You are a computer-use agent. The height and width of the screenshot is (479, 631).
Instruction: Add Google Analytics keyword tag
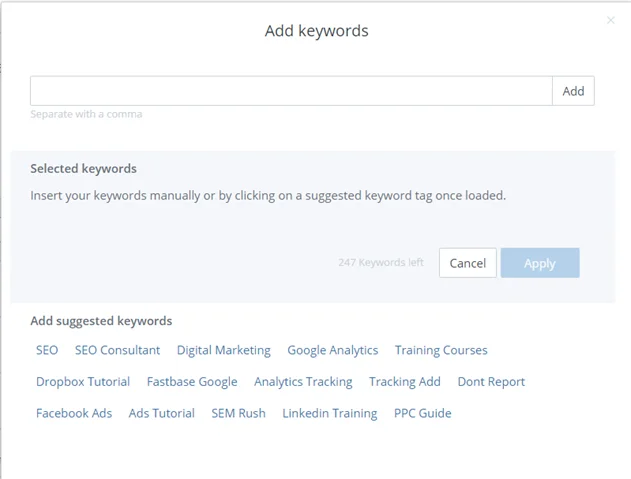333,350
